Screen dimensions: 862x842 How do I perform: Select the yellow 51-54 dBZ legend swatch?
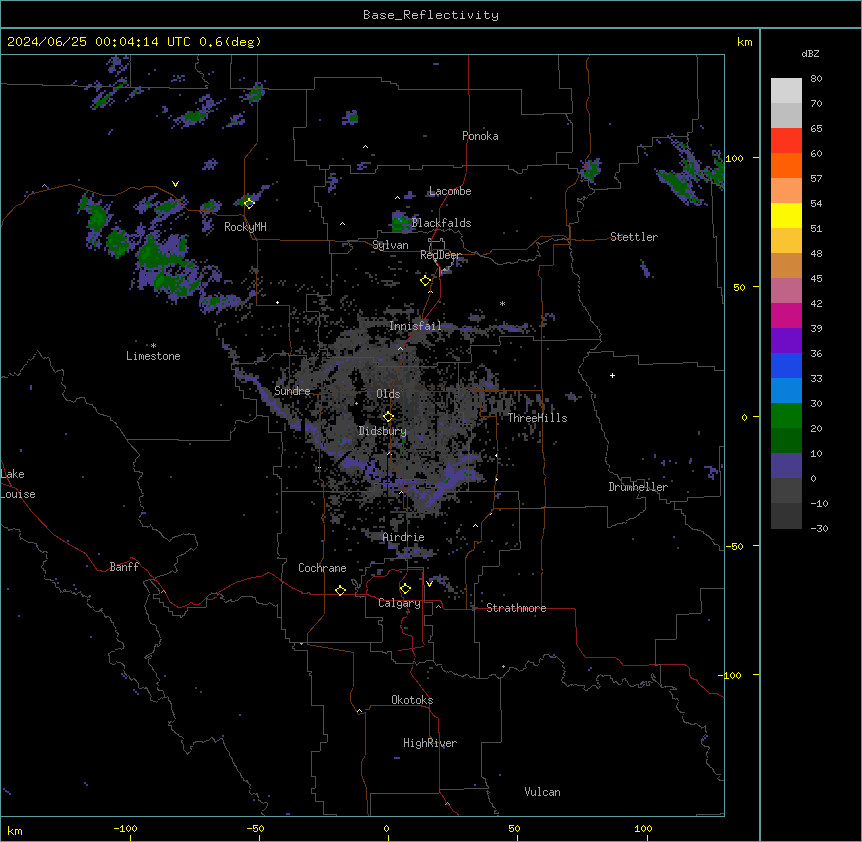(786, 215)
